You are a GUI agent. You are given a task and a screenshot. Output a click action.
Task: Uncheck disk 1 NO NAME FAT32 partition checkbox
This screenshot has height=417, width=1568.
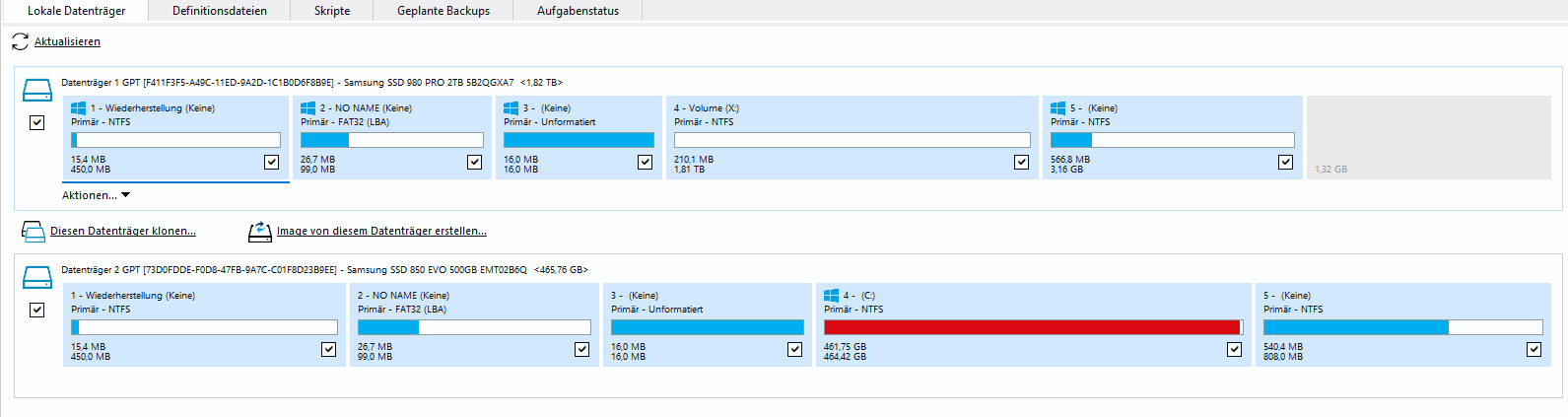[475, 163]
